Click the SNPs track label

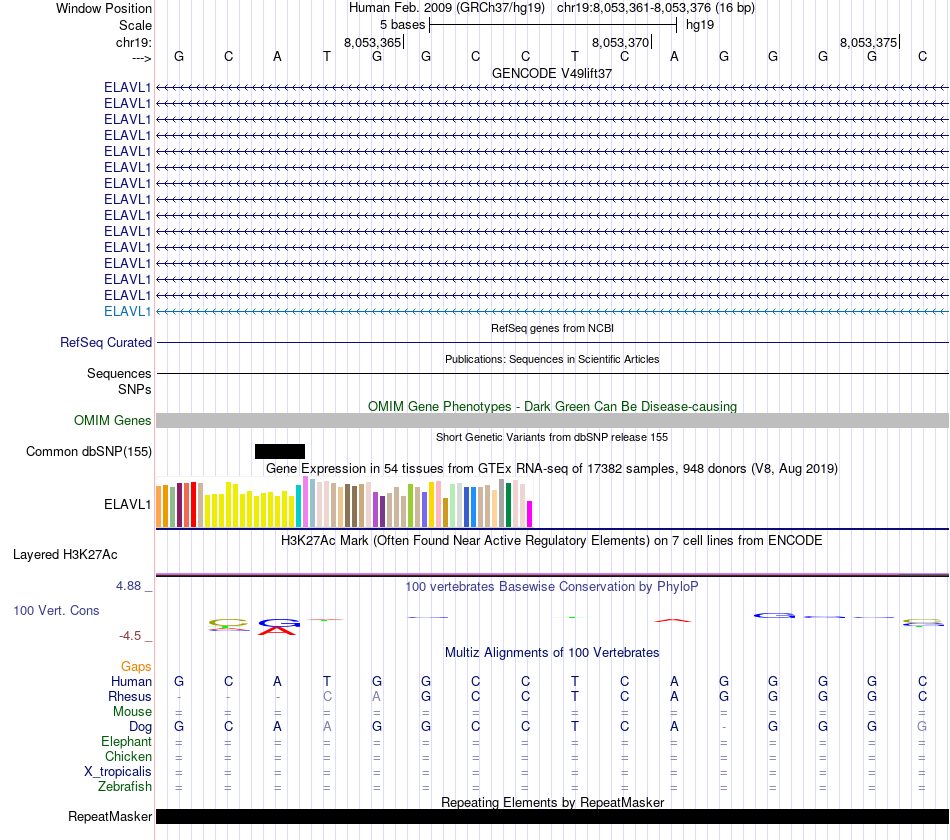point(135,389)
